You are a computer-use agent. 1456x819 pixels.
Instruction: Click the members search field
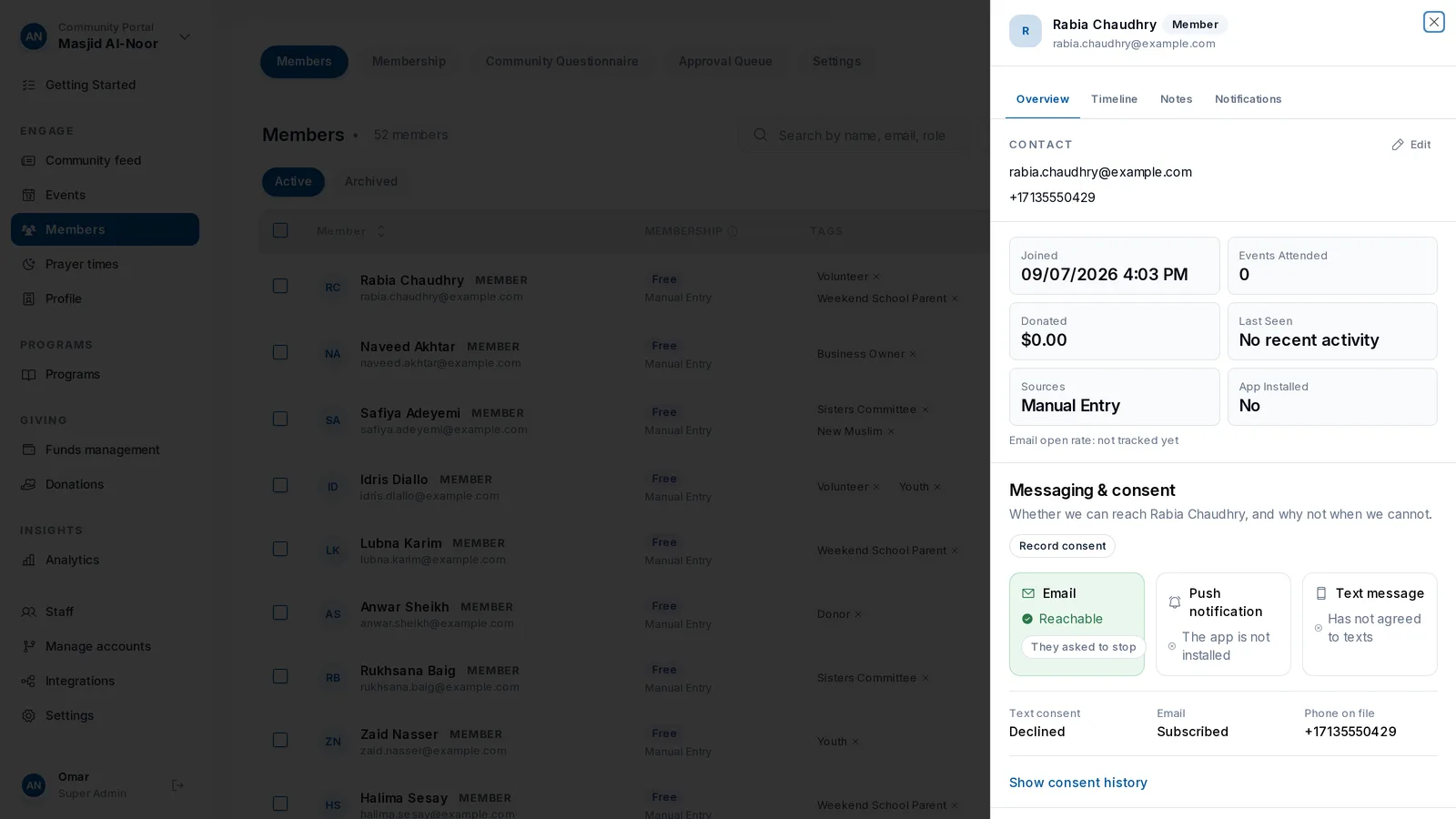pos(855,136)
